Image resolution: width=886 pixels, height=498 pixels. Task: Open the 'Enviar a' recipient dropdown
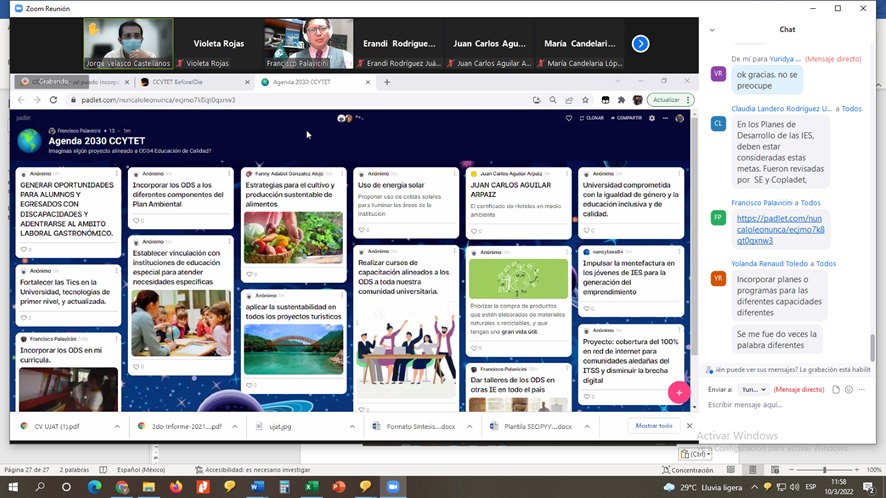click(754, 389)
